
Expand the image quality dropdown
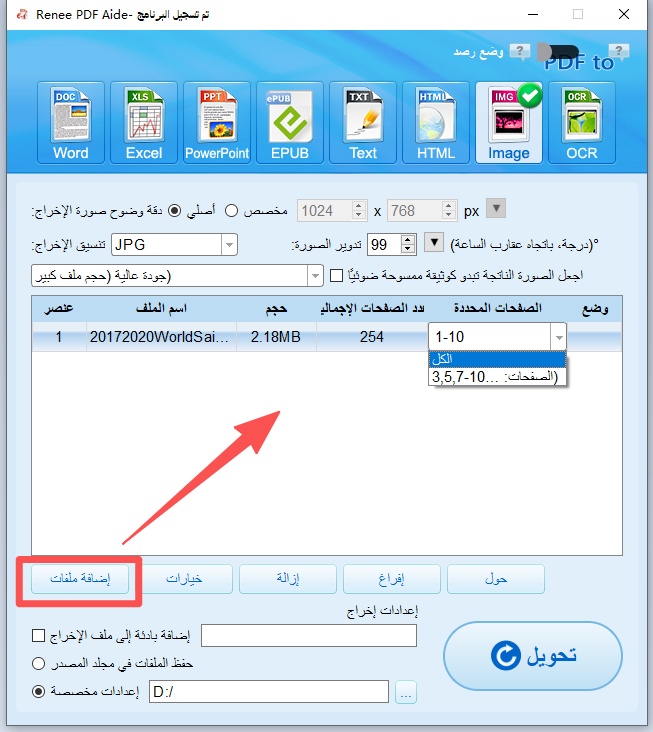pos(177,276)
